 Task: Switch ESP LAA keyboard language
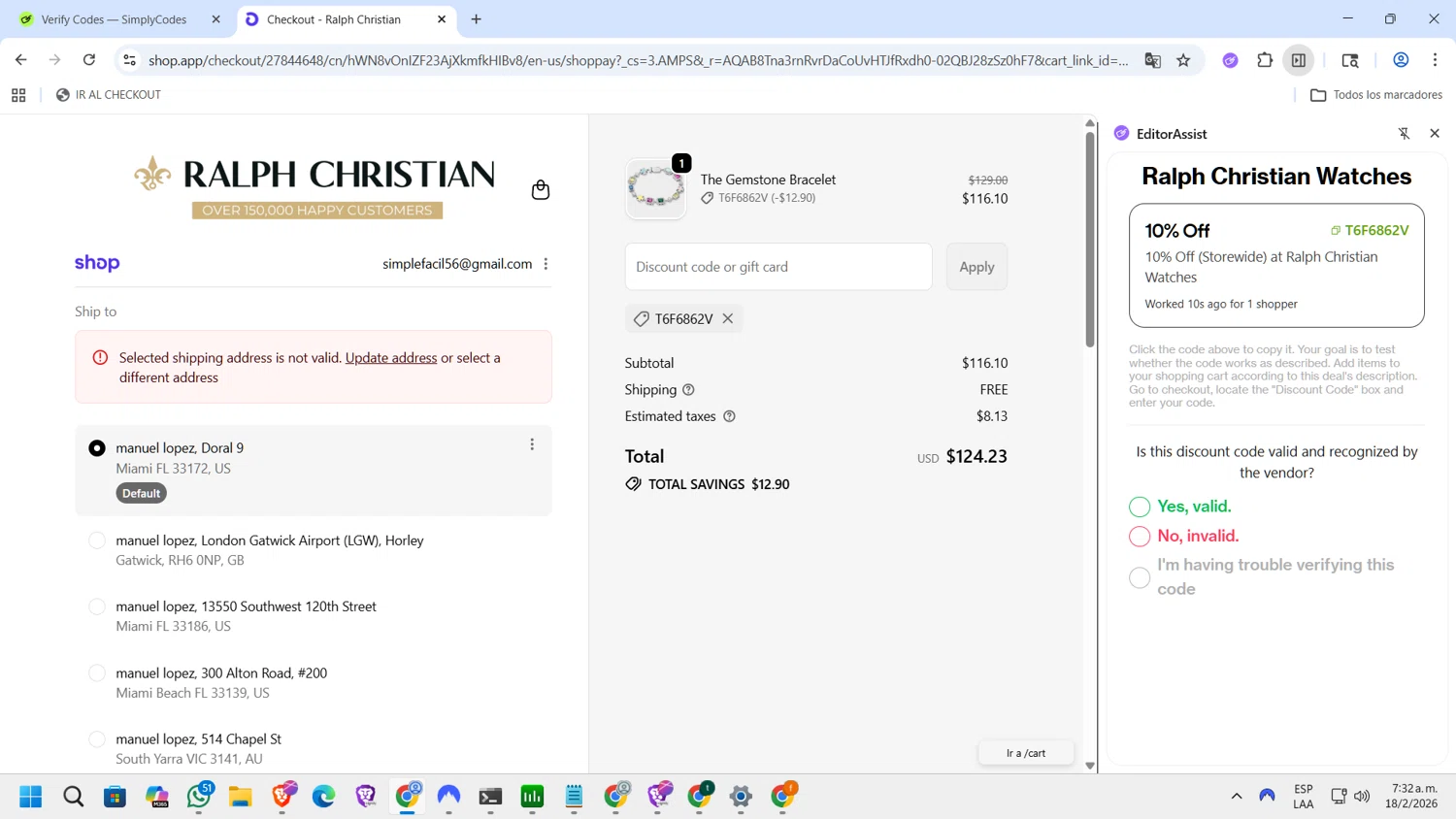[1304, 797]
